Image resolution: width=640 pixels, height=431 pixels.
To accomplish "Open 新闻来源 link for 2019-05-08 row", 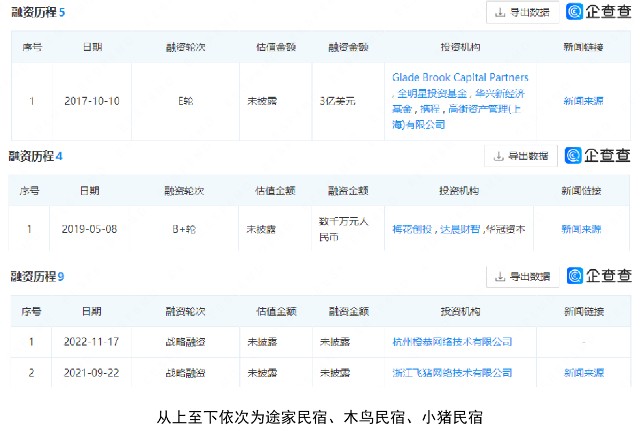I will 581,229.
